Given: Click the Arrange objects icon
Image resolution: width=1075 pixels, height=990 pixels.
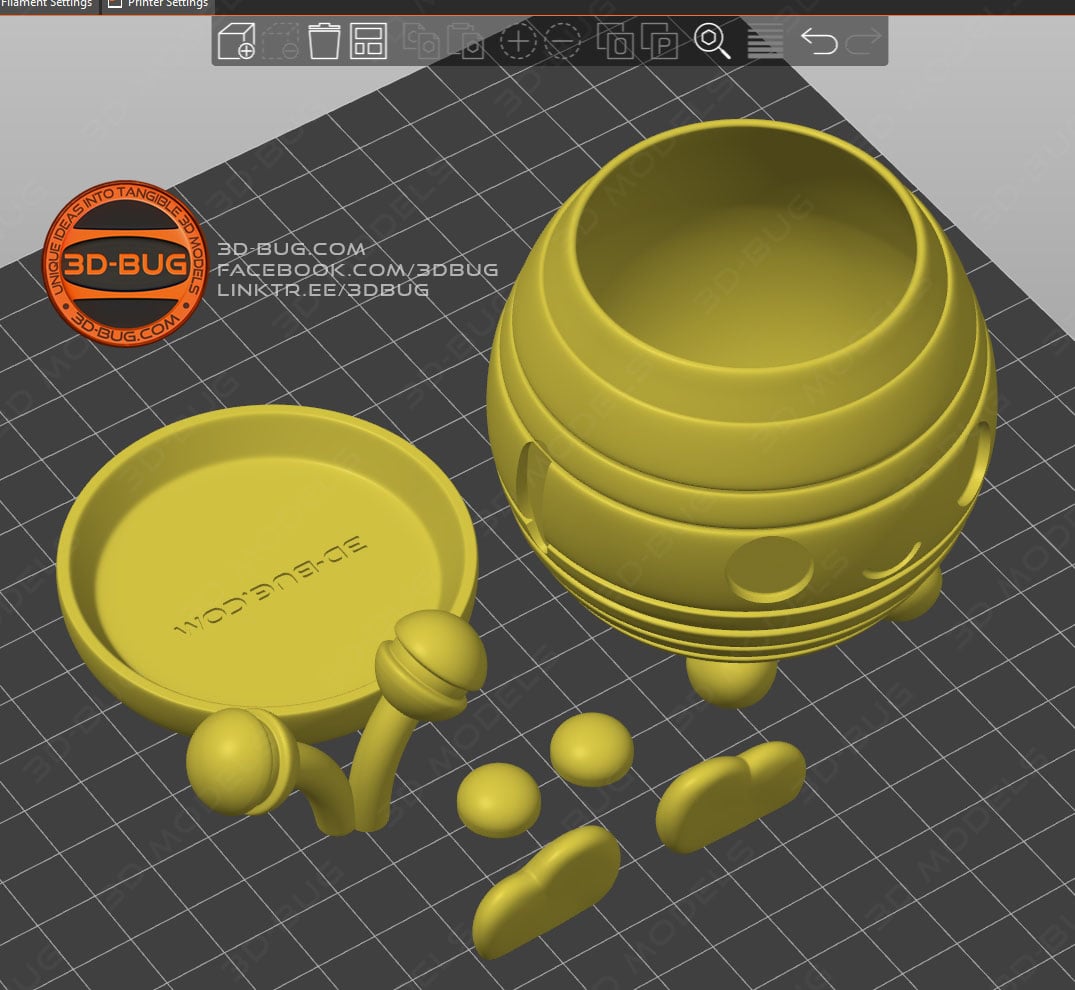Looking at the screenshot, I should [368, 41].
